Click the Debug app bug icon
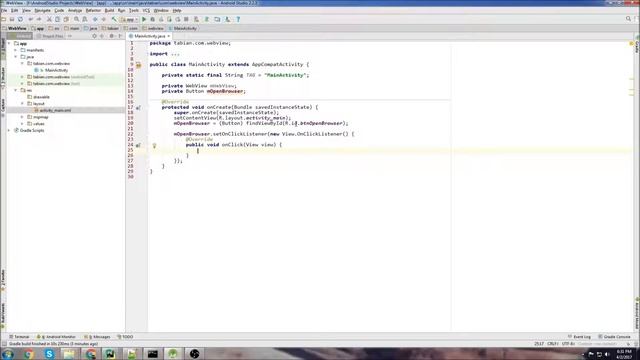Screen dimensions: 640x360 pos(153,19)
